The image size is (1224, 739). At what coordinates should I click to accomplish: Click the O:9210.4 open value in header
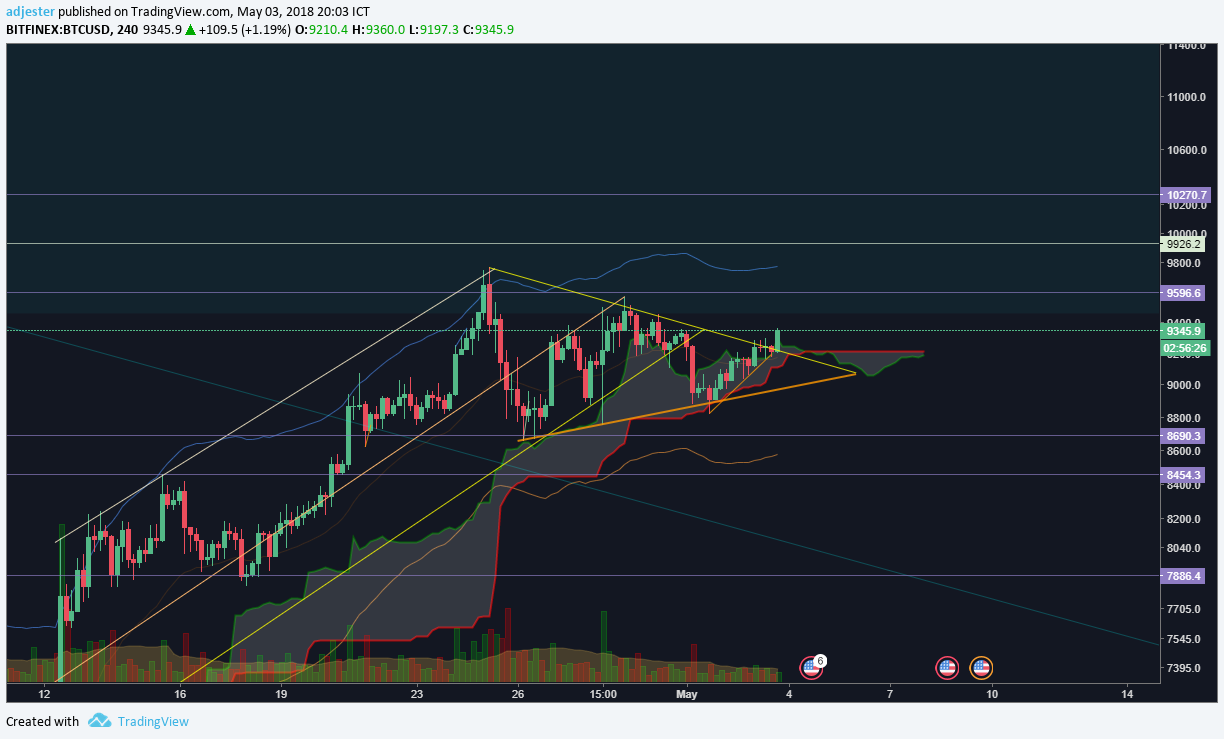(x=321, y=30)
